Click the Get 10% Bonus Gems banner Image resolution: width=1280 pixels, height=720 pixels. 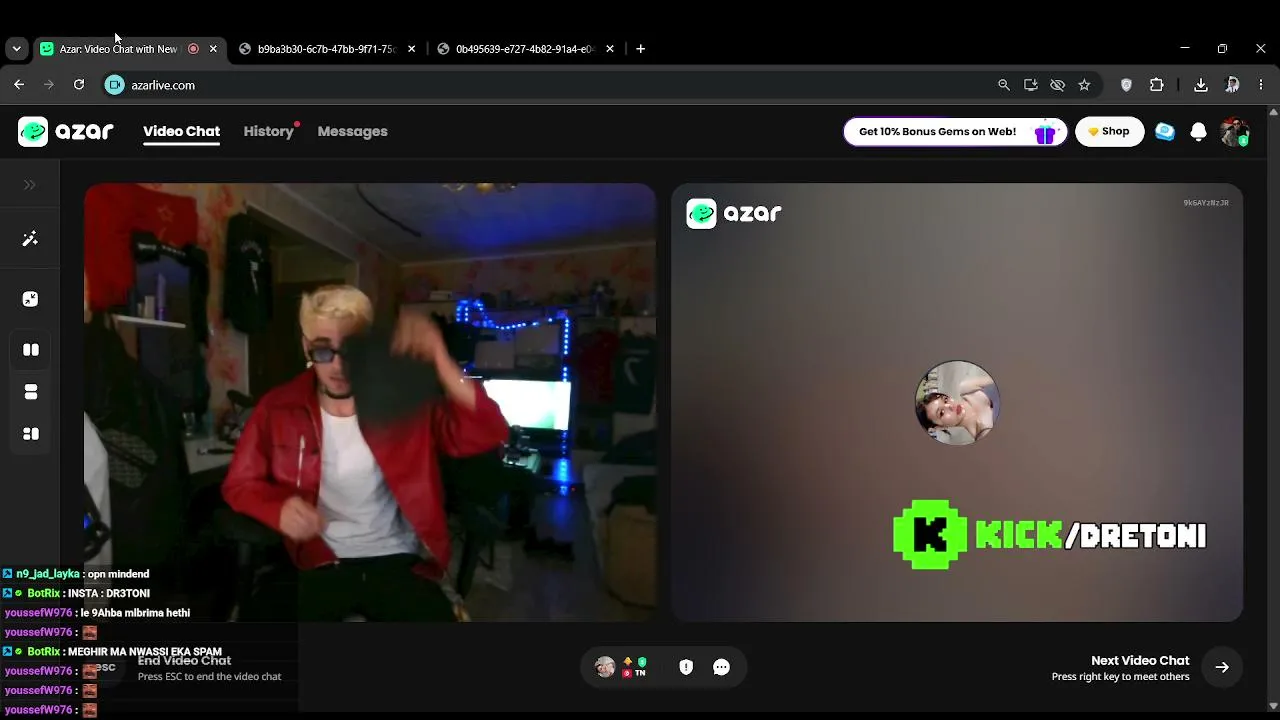pyautogui.click(x=955, y=132)
